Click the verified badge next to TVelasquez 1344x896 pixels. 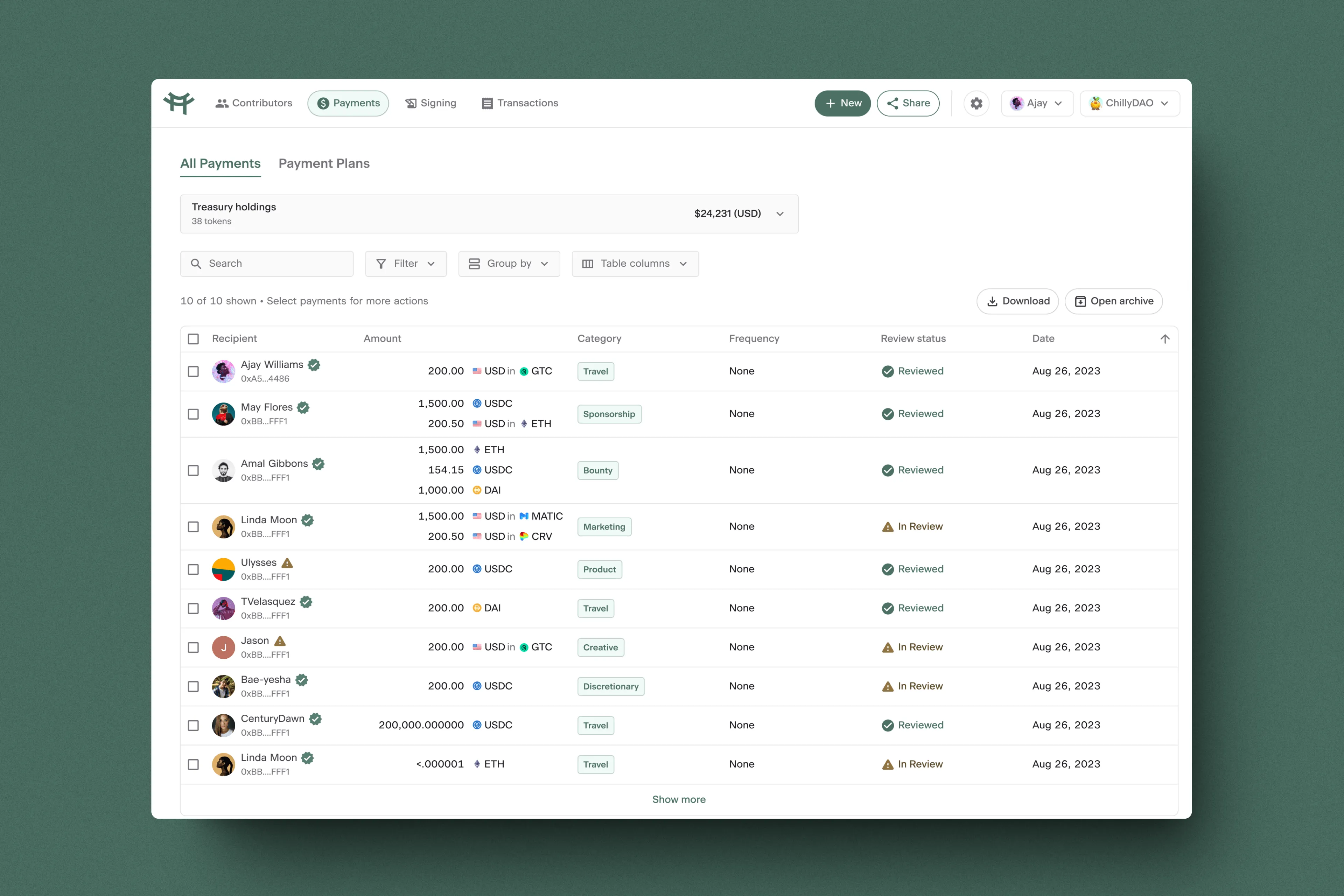pos(306,602)
